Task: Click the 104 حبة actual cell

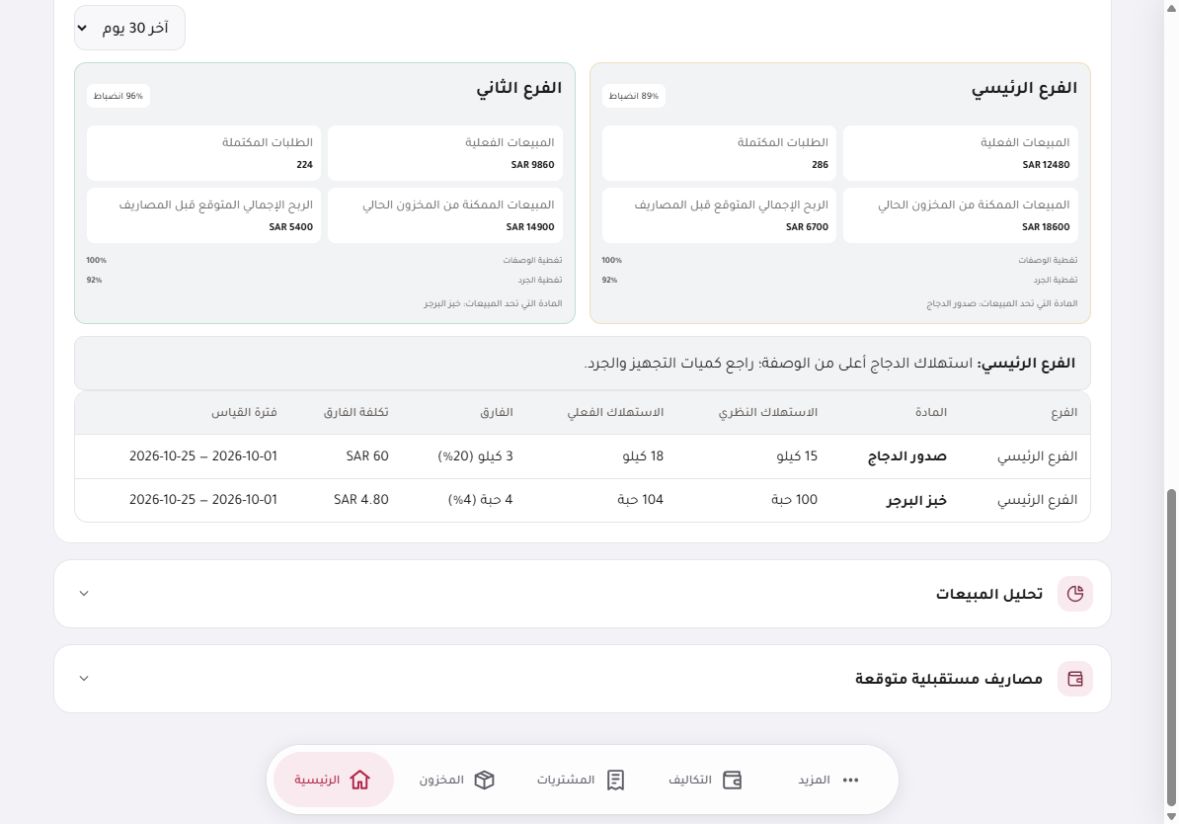Action: (640, 500)
